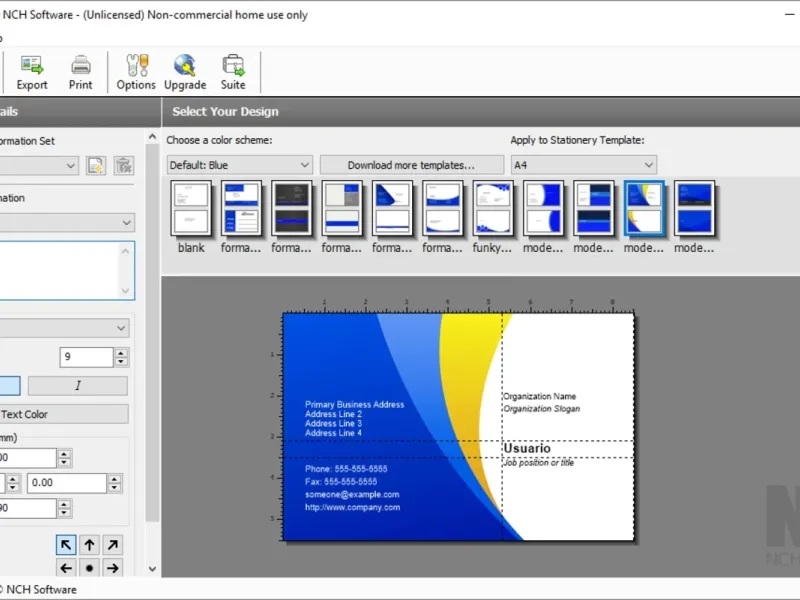Click 'Usuario' name on the card
The width and height of the screenshot is (800, 600).
pyautogui.click(x=527, y=448)
